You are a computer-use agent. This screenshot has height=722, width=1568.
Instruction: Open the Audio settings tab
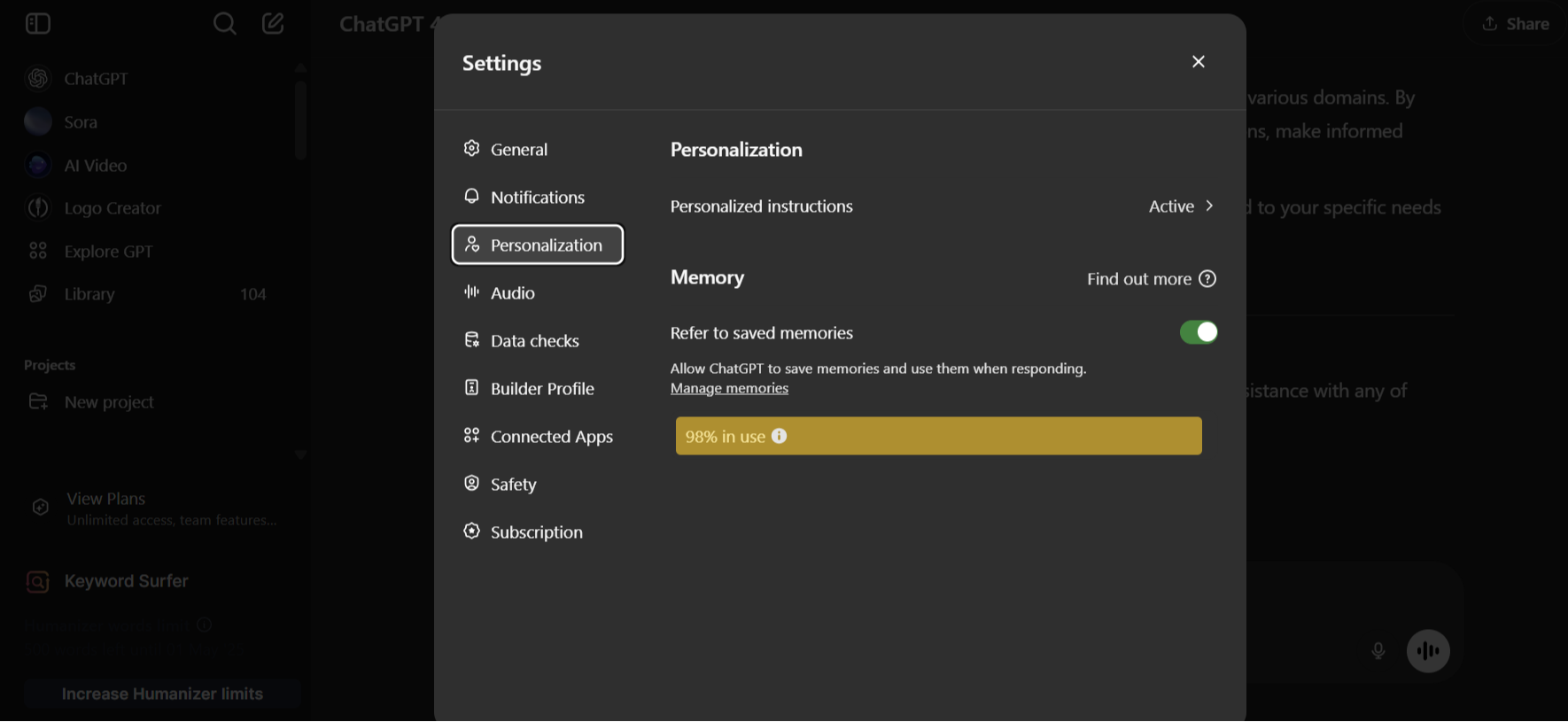pos(538,292)
